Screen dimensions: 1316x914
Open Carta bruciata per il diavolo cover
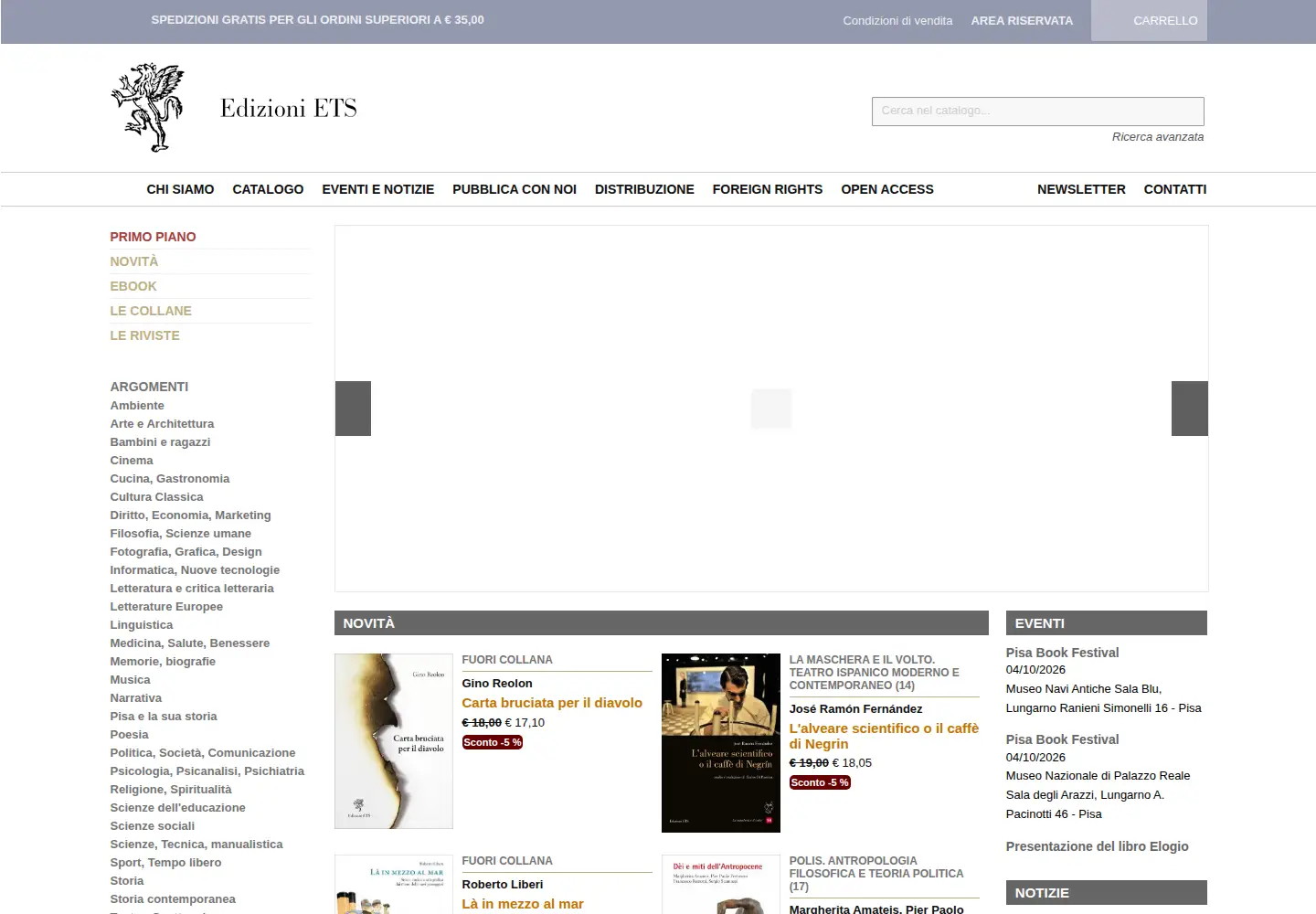(394, 741)
